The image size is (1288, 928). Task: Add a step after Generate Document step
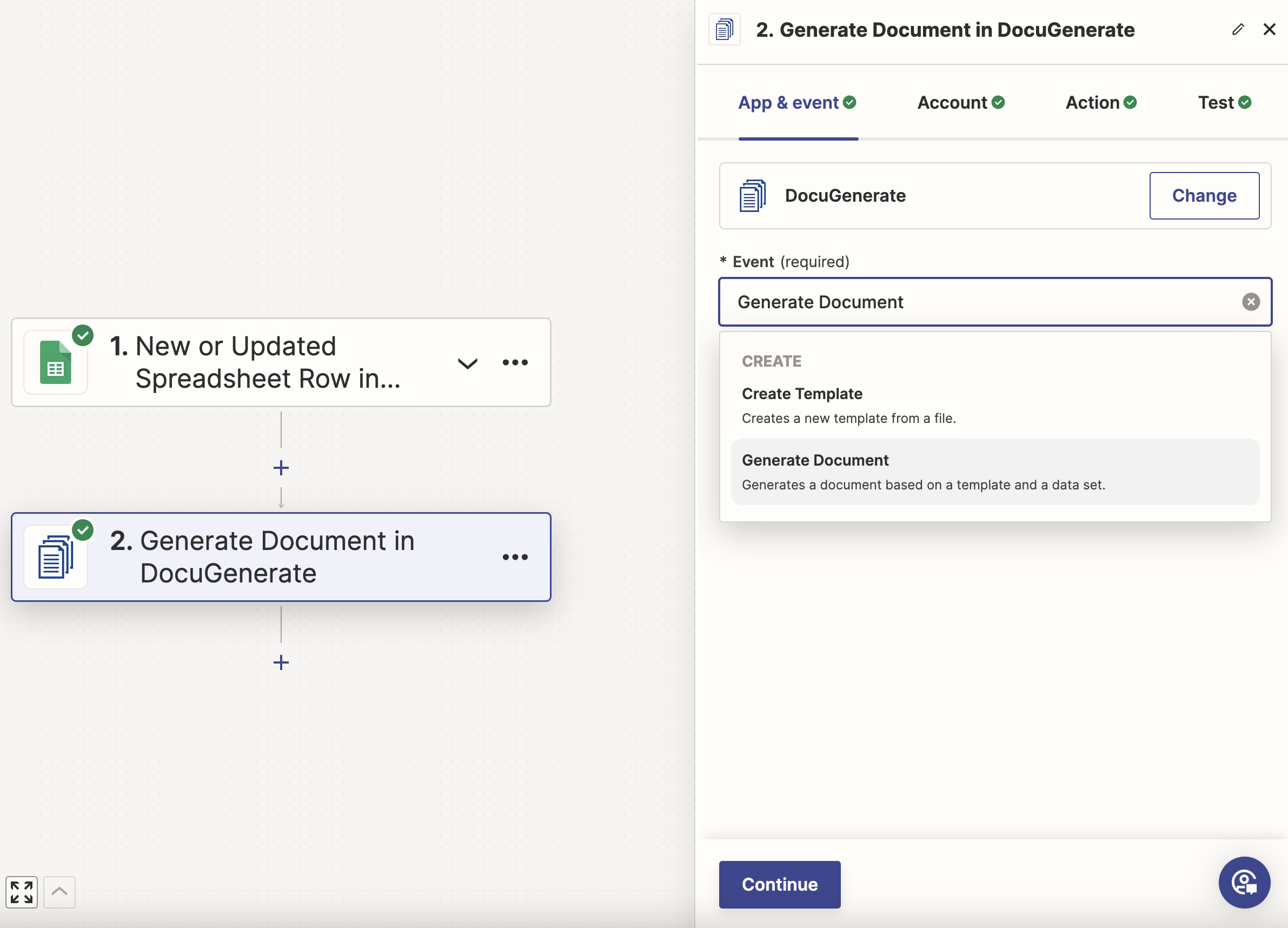(x=281, y=662)
